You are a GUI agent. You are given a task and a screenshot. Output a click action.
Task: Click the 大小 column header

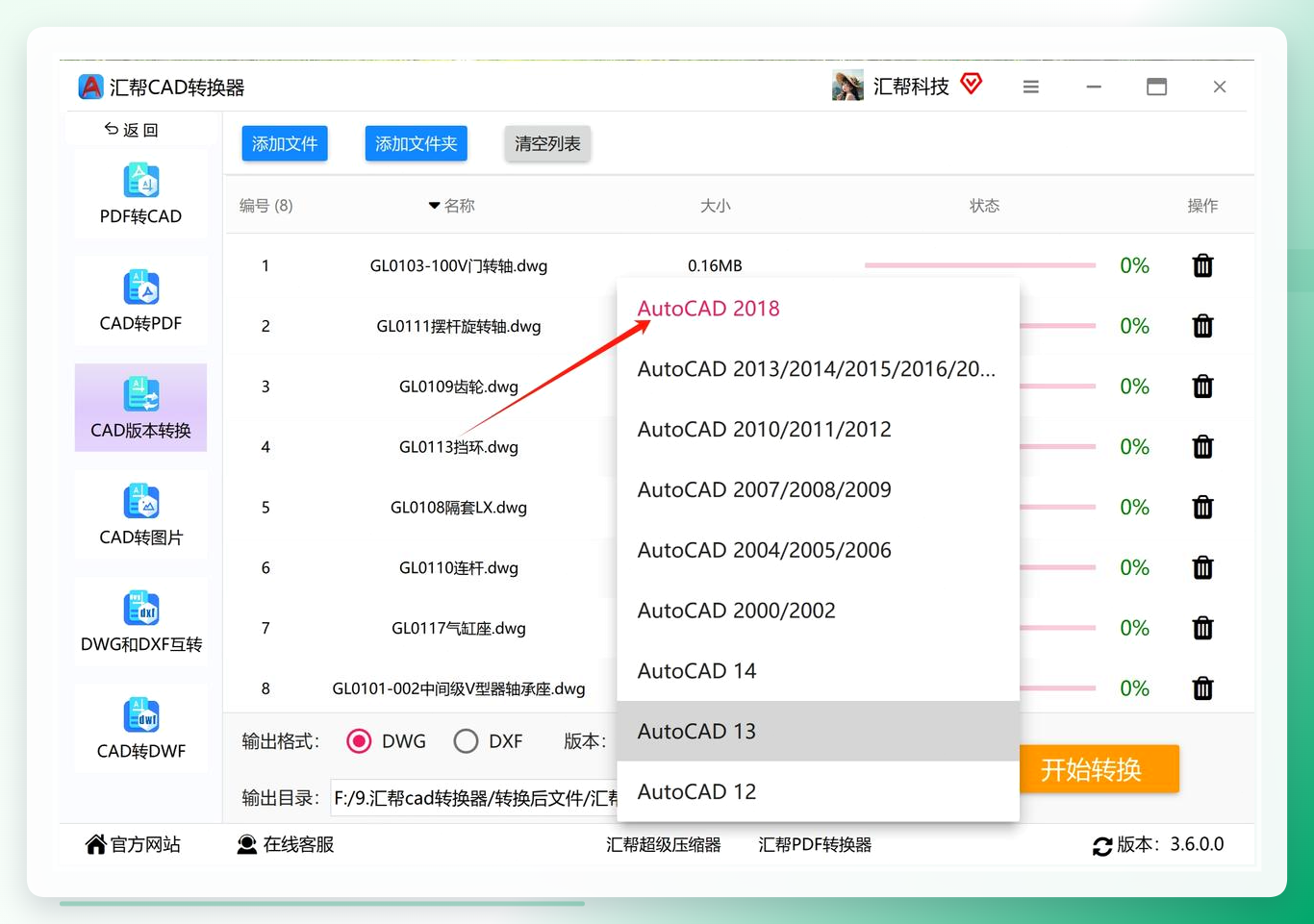coord(715,206)
